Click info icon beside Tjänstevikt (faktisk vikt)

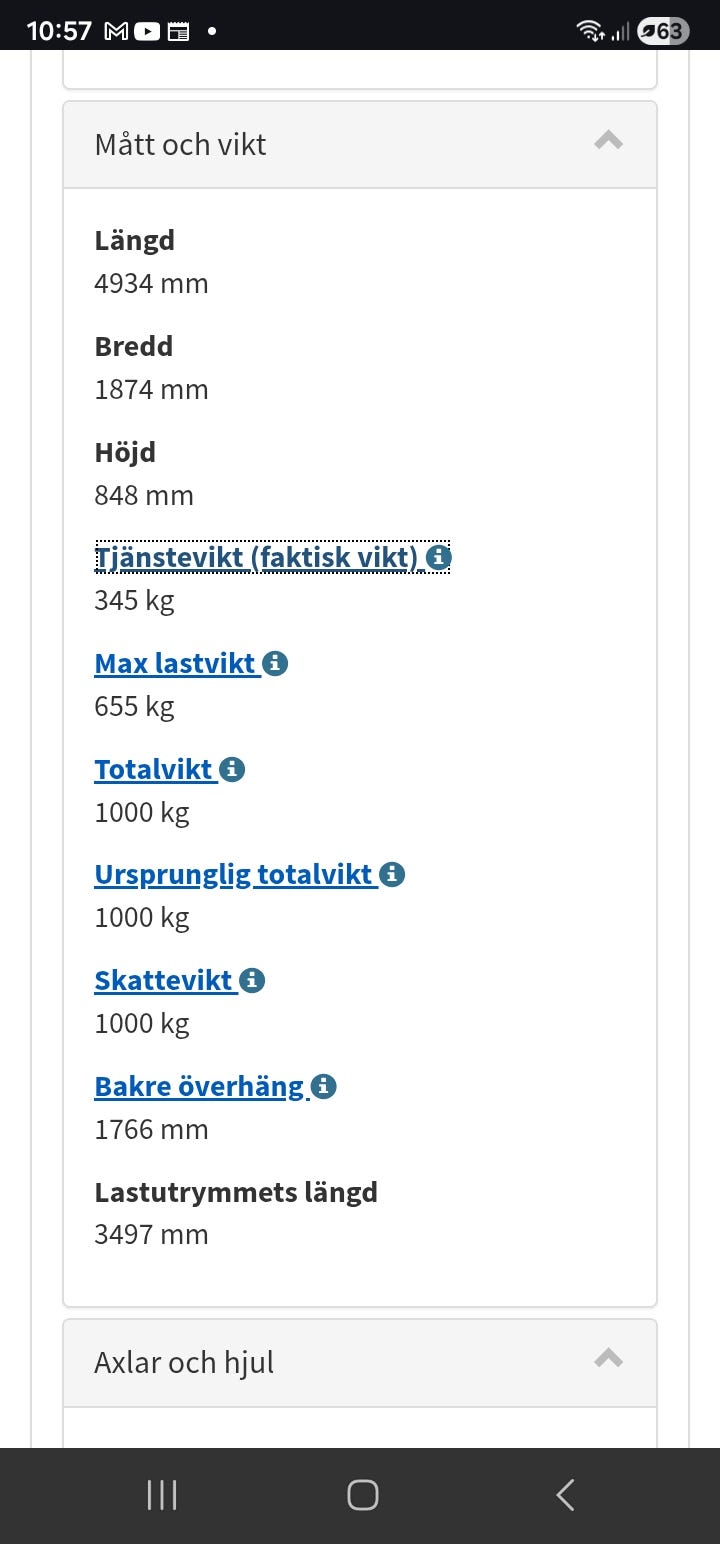tap(438, 558)
